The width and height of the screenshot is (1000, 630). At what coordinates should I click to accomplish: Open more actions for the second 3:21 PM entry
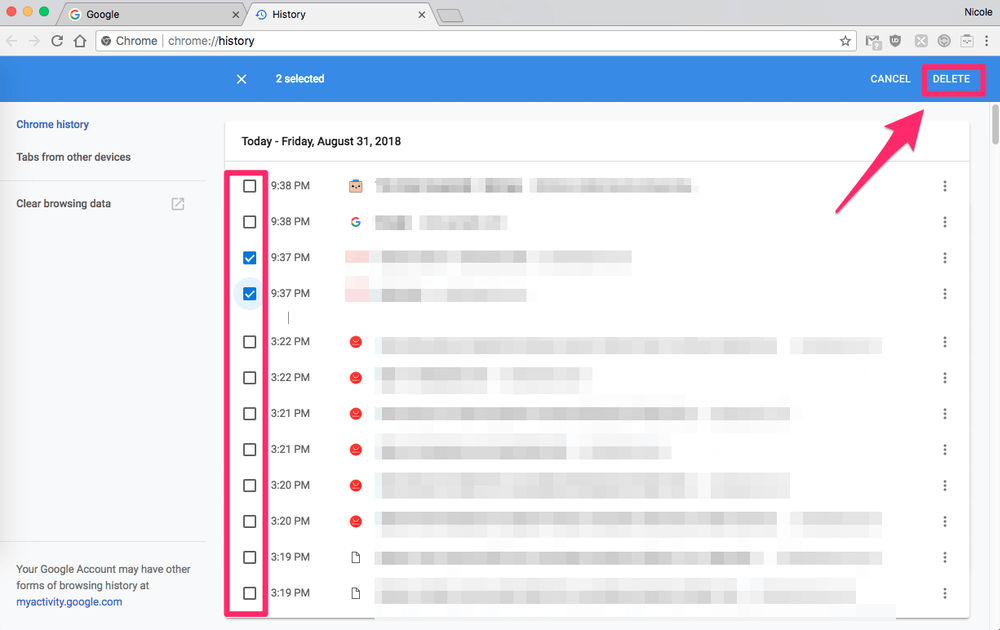click(945, 450)
